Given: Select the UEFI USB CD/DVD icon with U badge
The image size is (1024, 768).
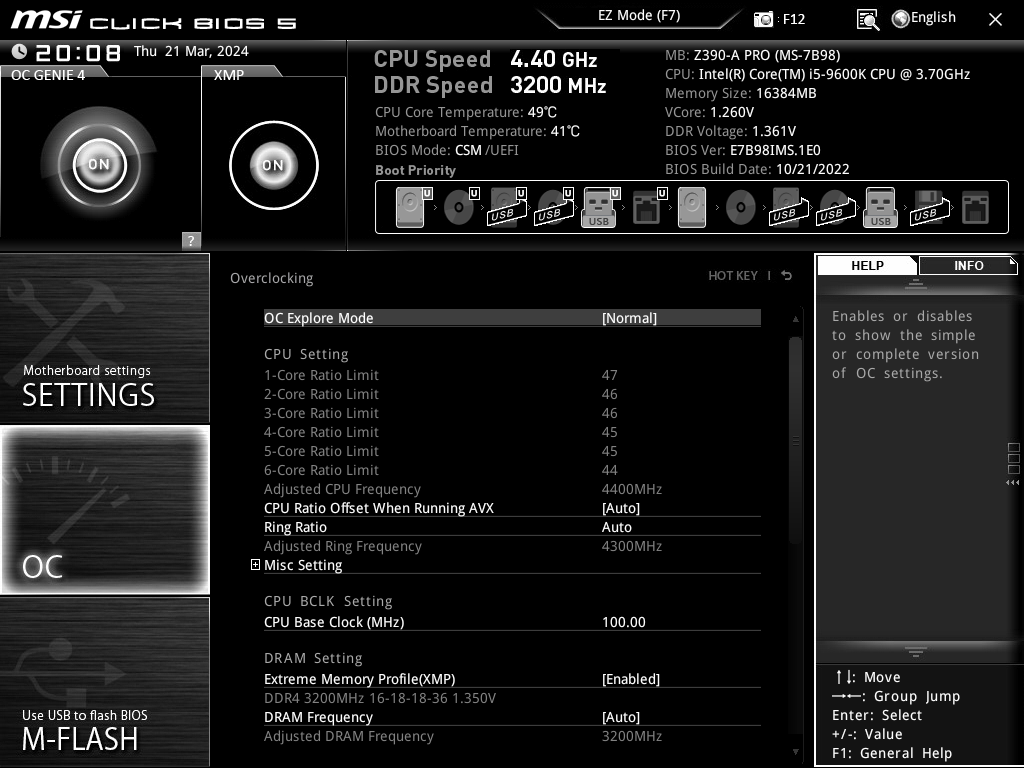Looking at the screenshot, I should [554, 207].
